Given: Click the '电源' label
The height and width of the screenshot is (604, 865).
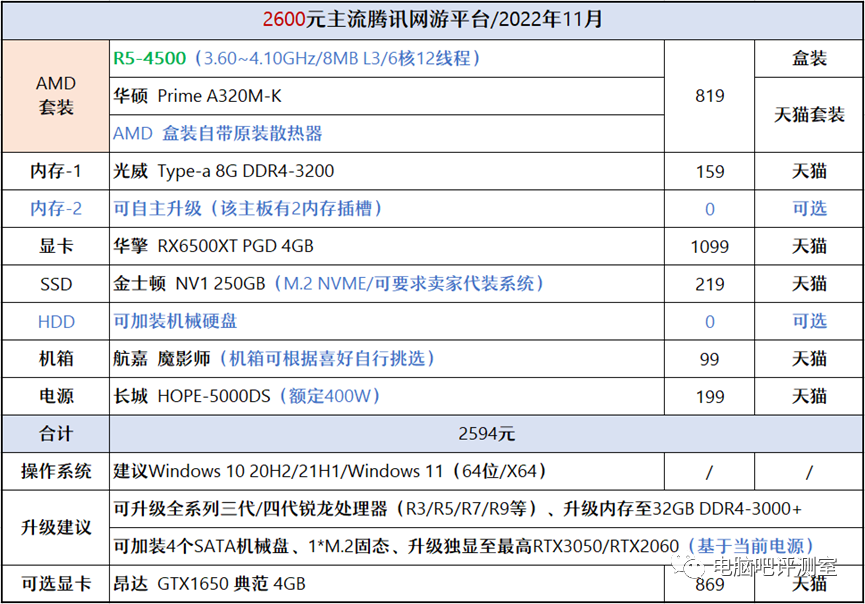Looking at the screenshot, I should tap(56, 396).
